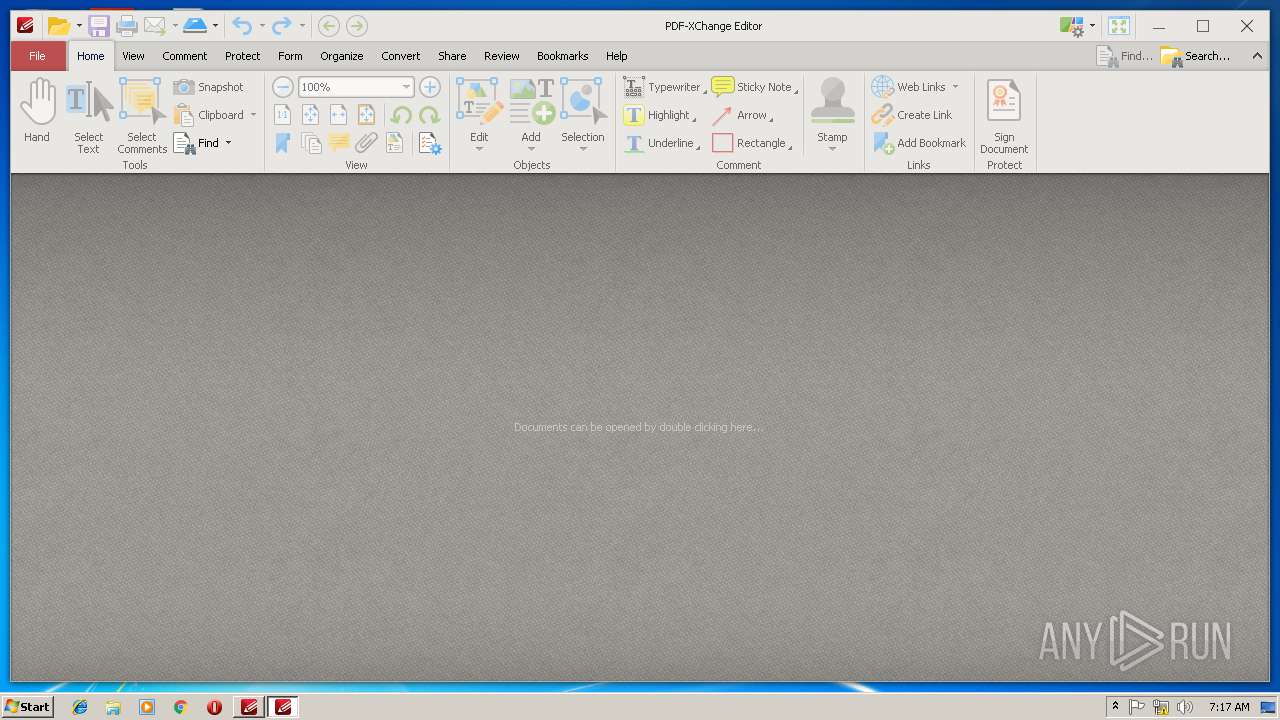The height and width of the screenshot is (720, 1280).
Task: Open Search… in the top-right corner
Action: (x=1196, y=56)
